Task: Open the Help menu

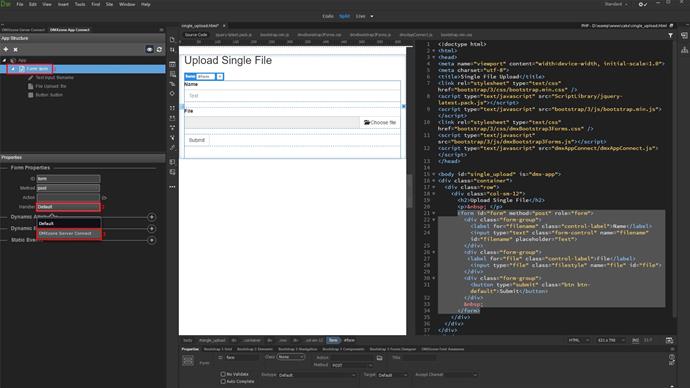Action: (x=146, y=4)
